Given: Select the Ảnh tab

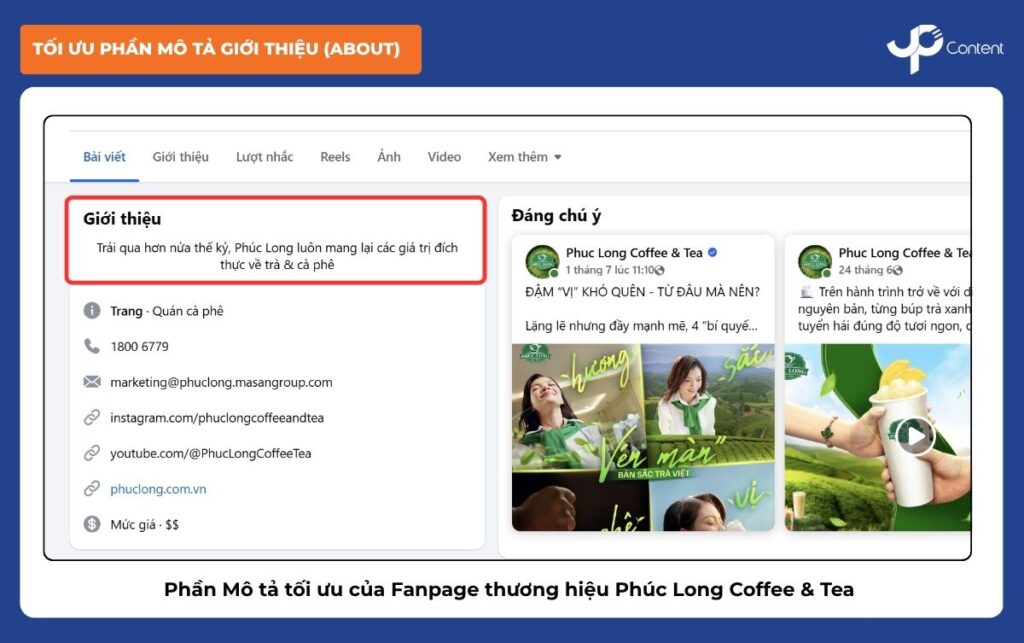Looking at the screenshot, I should (389, 156).
